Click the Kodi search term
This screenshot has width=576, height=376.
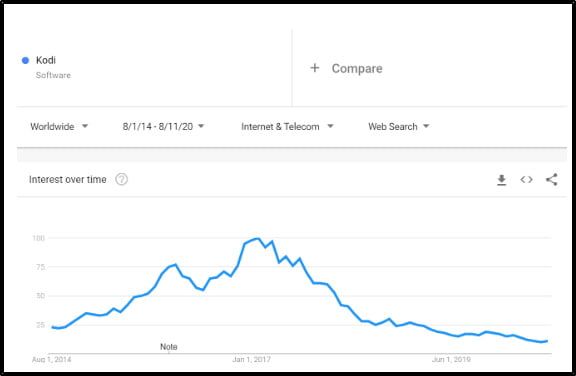tap(46, 60)
